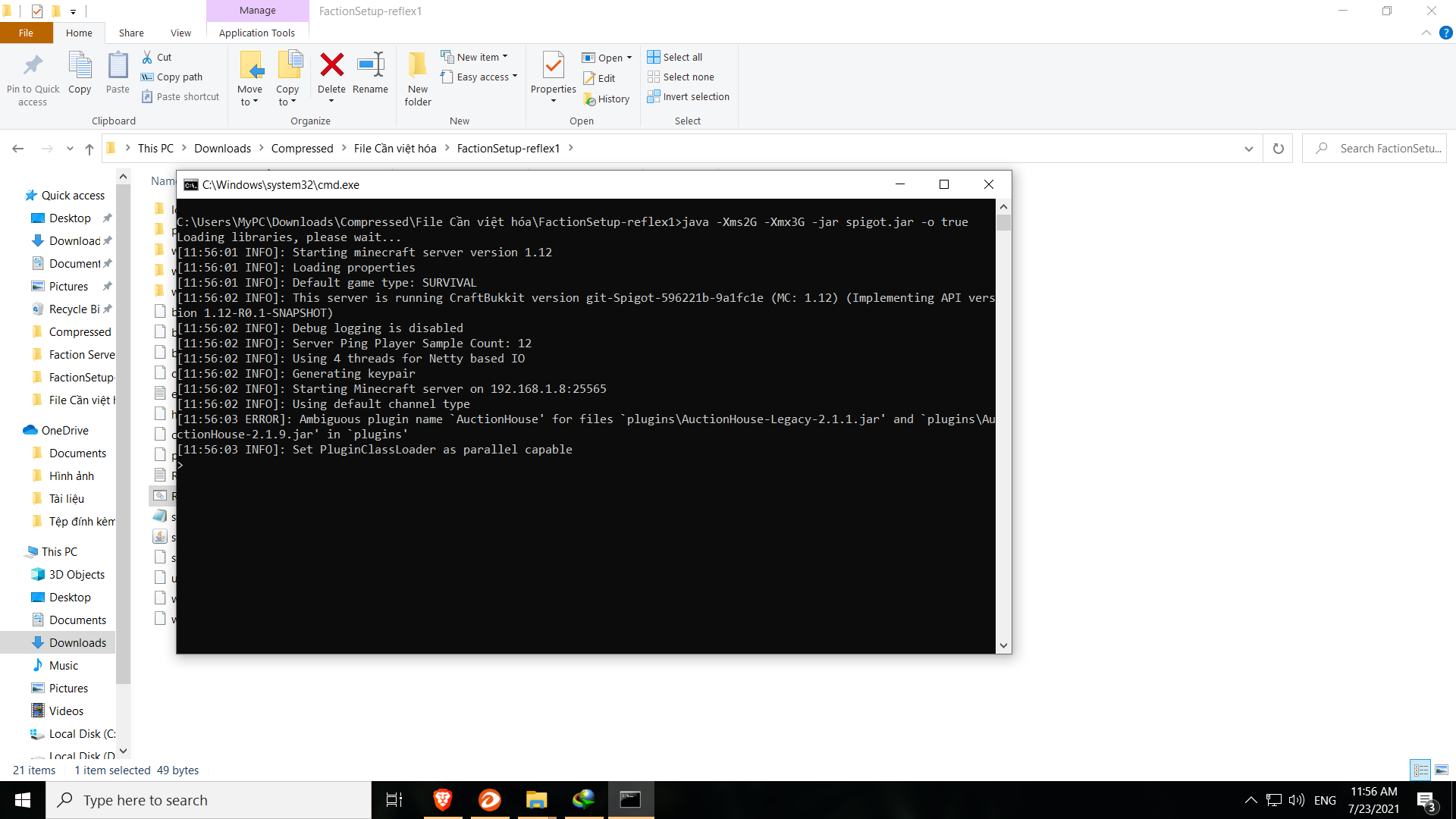The width and height of the screenshot is (1456, 819).
Task: Click the New folder icon
Action: coord(418,66)
